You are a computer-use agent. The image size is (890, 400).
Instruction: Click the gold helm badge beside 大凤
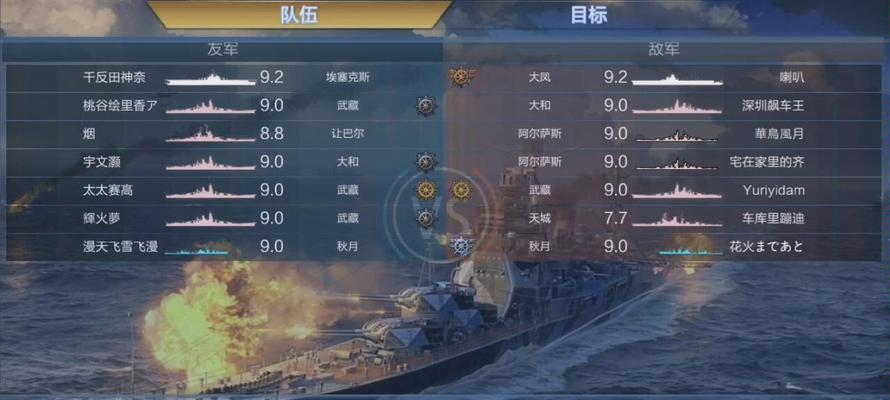tap(461, 77)
